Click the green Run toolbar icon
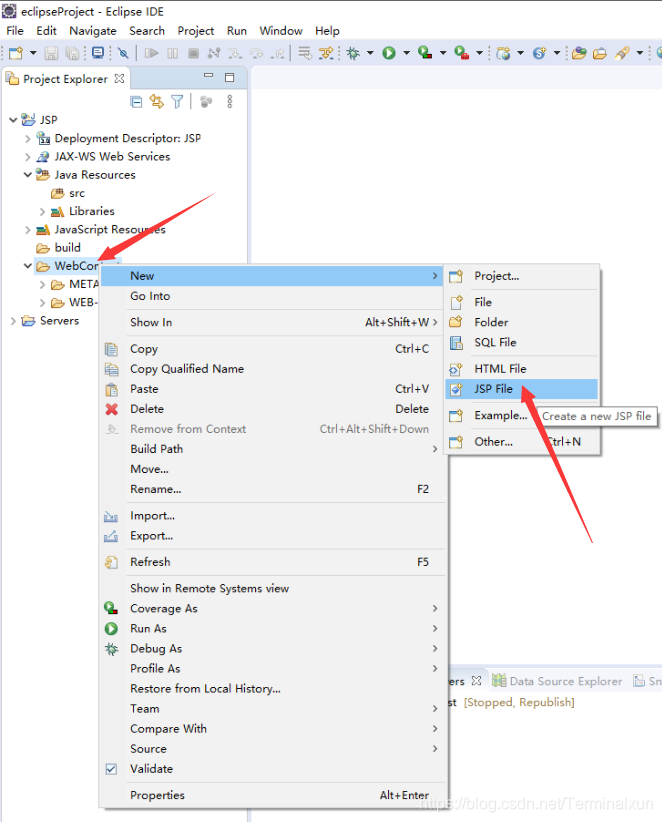This screenshot has height=822, width=662. 389,53
